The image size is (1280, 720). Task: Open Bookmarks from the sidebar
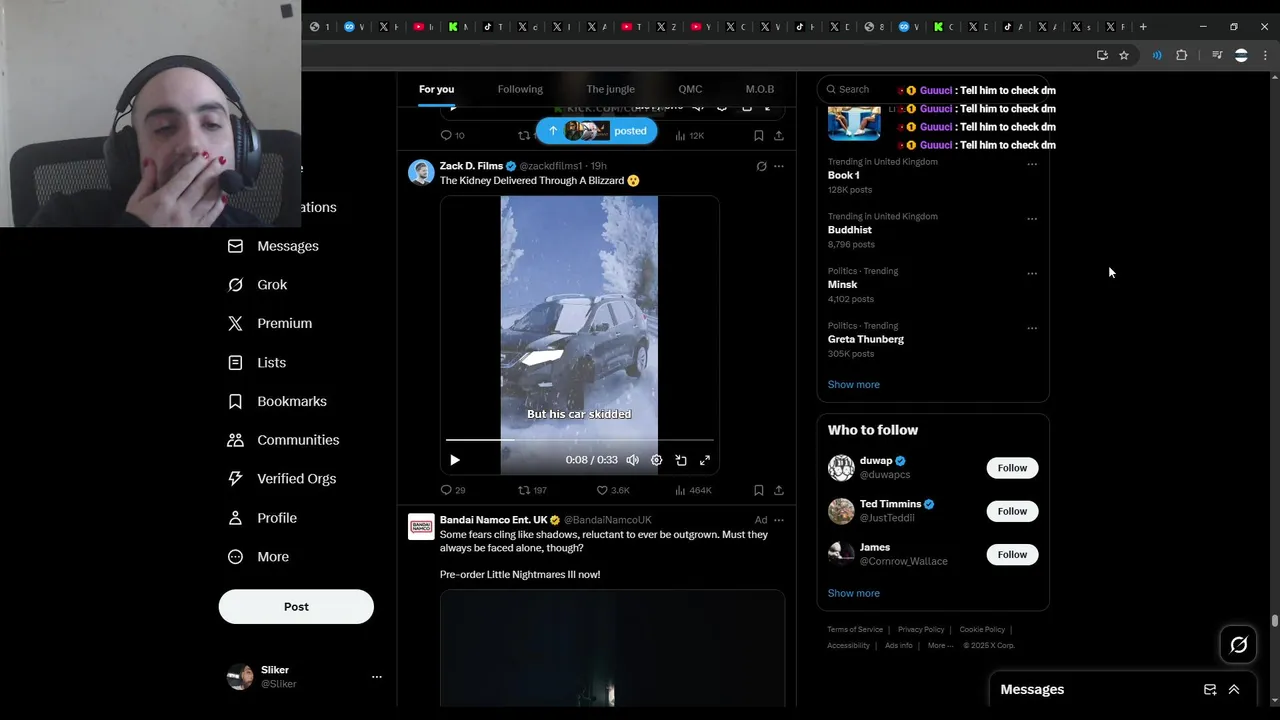[277, 401]
